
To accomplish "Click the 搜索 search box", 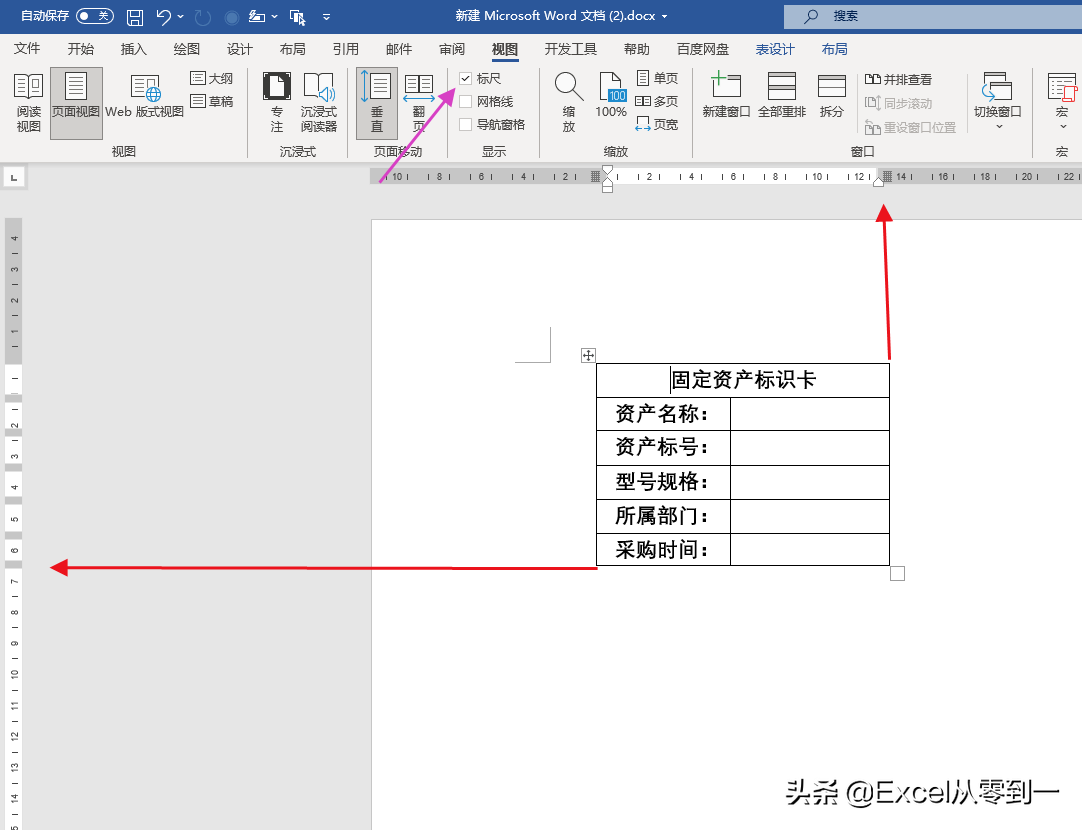I will (x=933, y=17).
